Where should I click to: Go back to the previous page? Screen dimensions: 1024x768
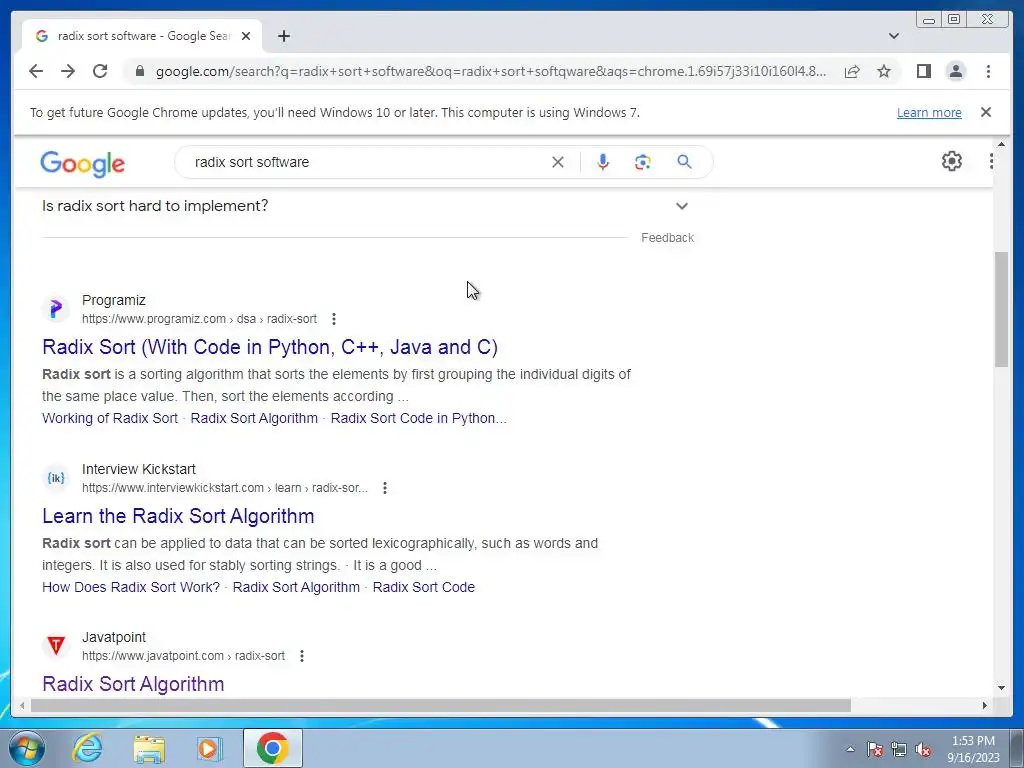[36, 71]
